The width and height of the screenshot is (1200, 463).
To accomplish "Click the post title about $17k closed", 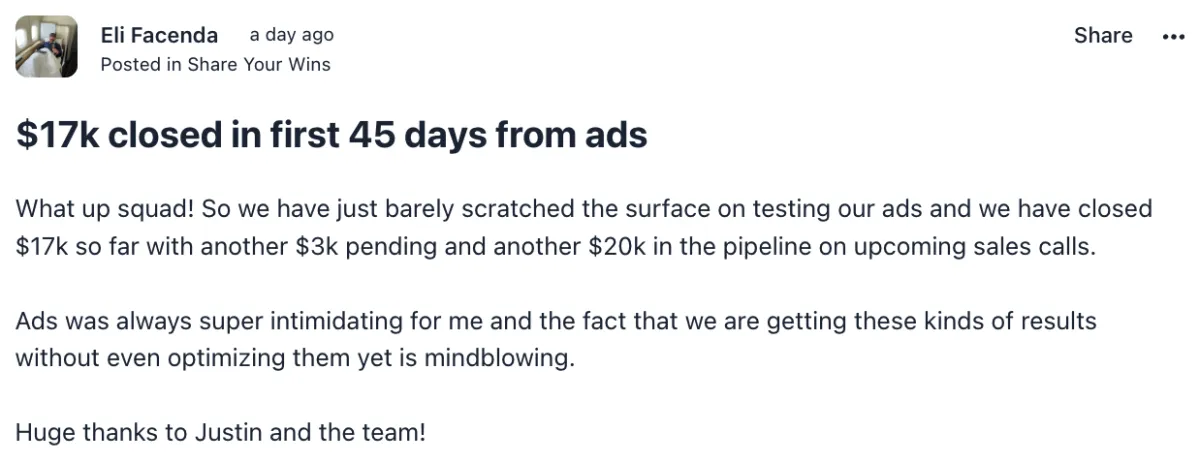I will pyautogui.click(x=331, y=134).
